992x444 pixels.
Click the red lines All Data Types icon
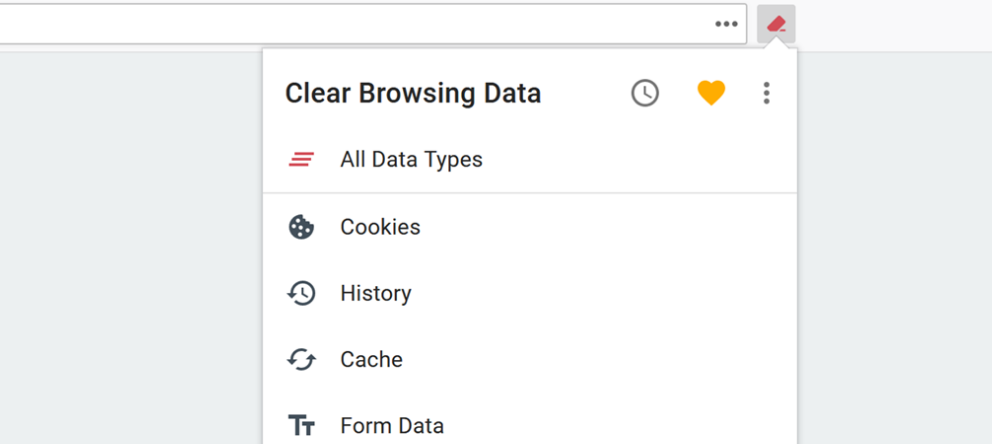pyautogui.click(x=301, y=159)
